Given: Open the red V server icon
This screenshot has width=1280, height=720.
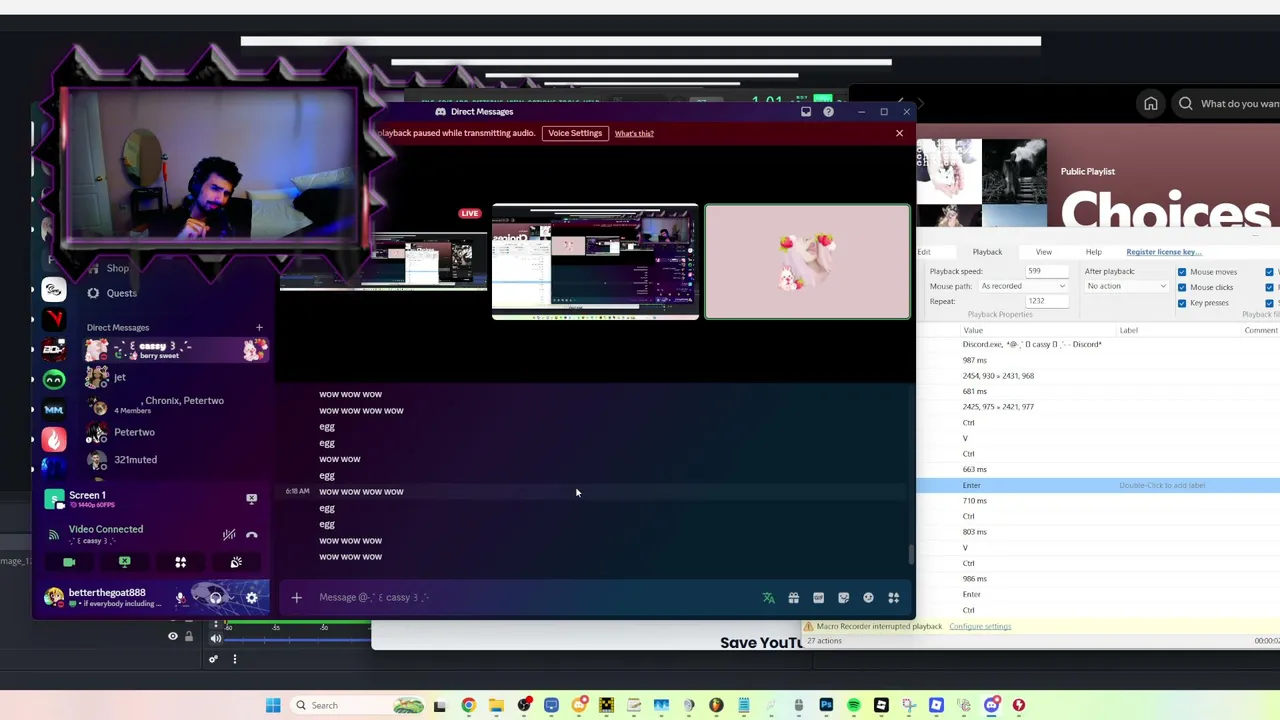Looking at the screenshot, I should (54, 319).
